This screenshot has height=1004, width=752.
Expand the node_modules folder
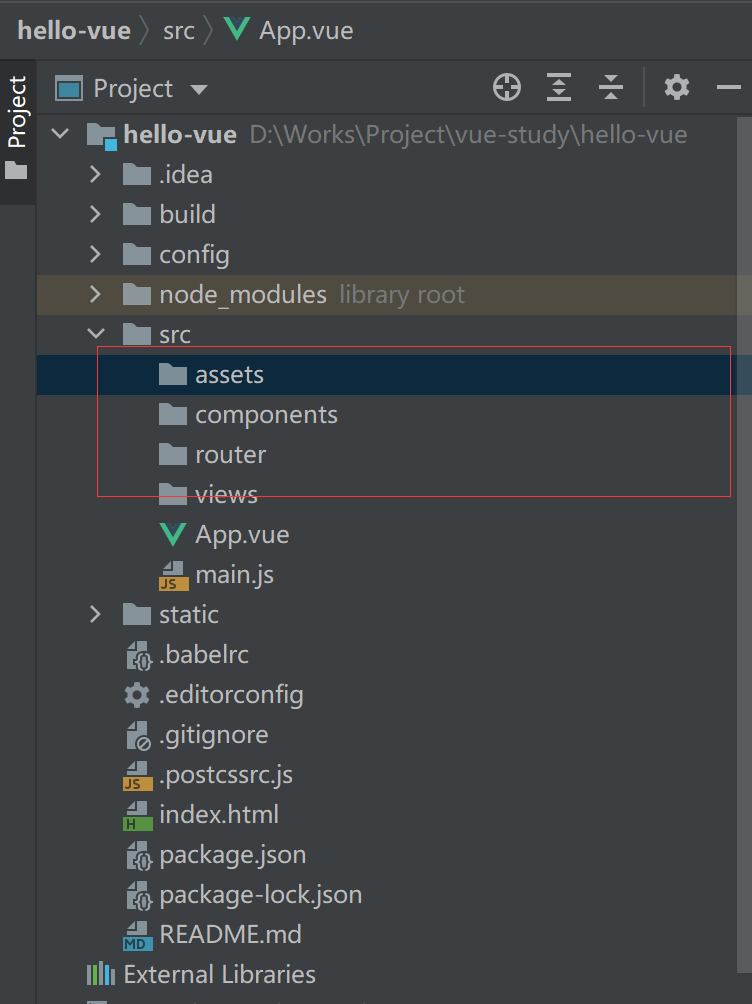pyautogui.click(x=96, y=295)
